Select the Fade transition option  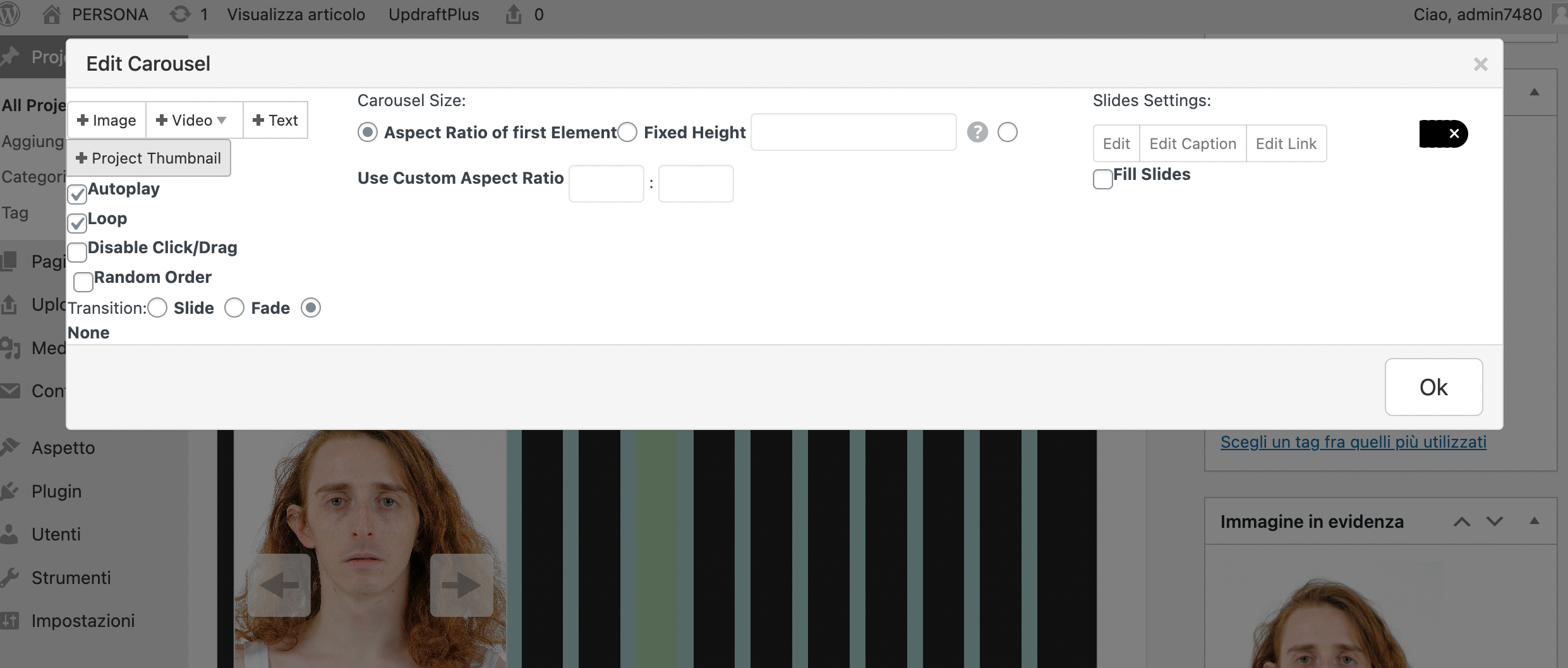(234, 308)
